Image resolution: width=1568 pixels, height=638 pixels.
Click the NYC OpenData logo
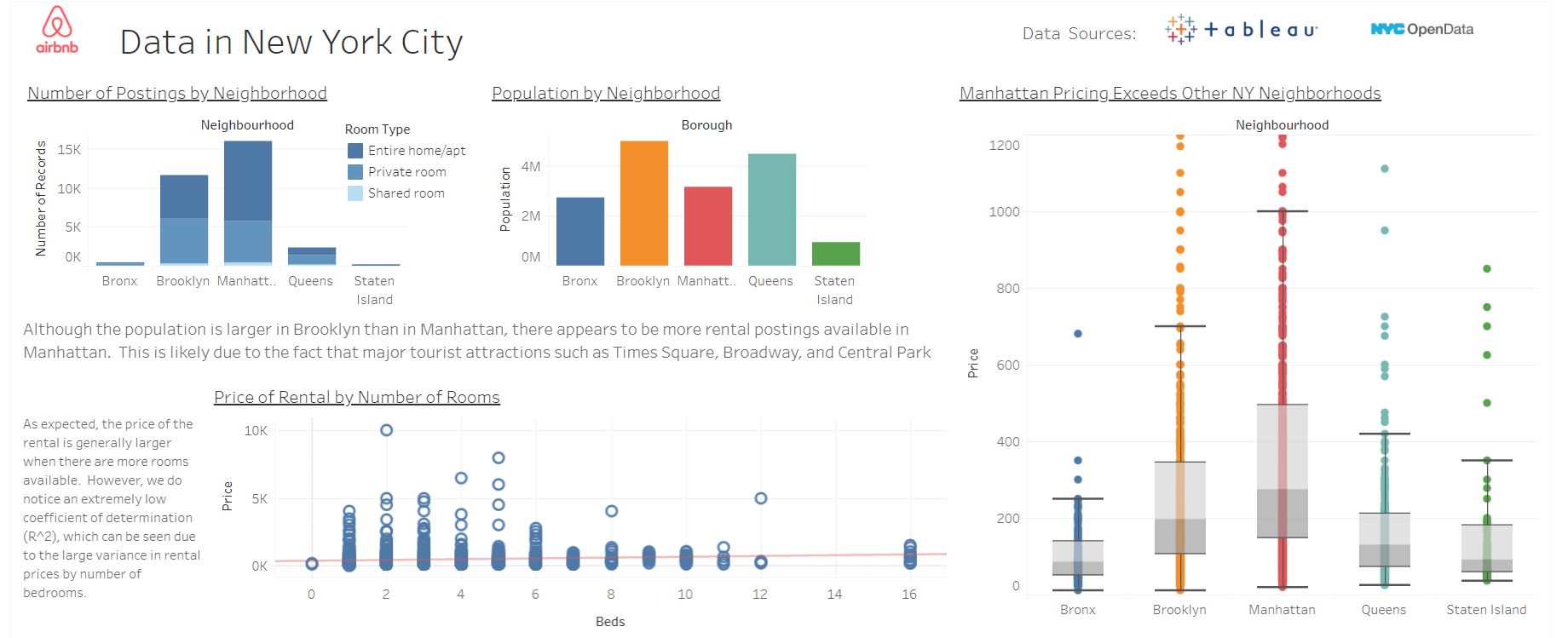click(x=1421, y=30)
